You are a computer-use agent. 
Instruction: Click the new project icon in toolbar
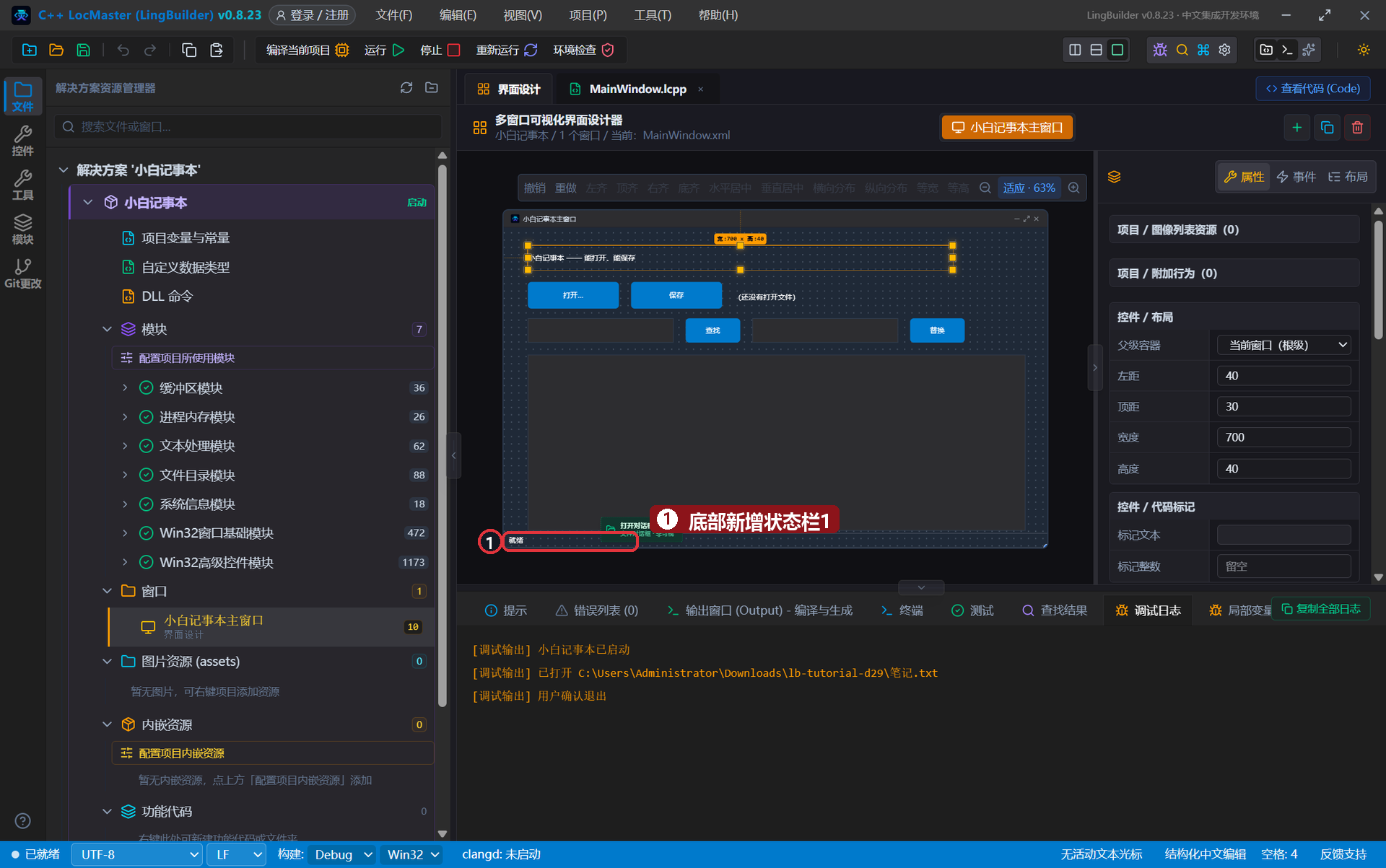click(x=30, y=50)
